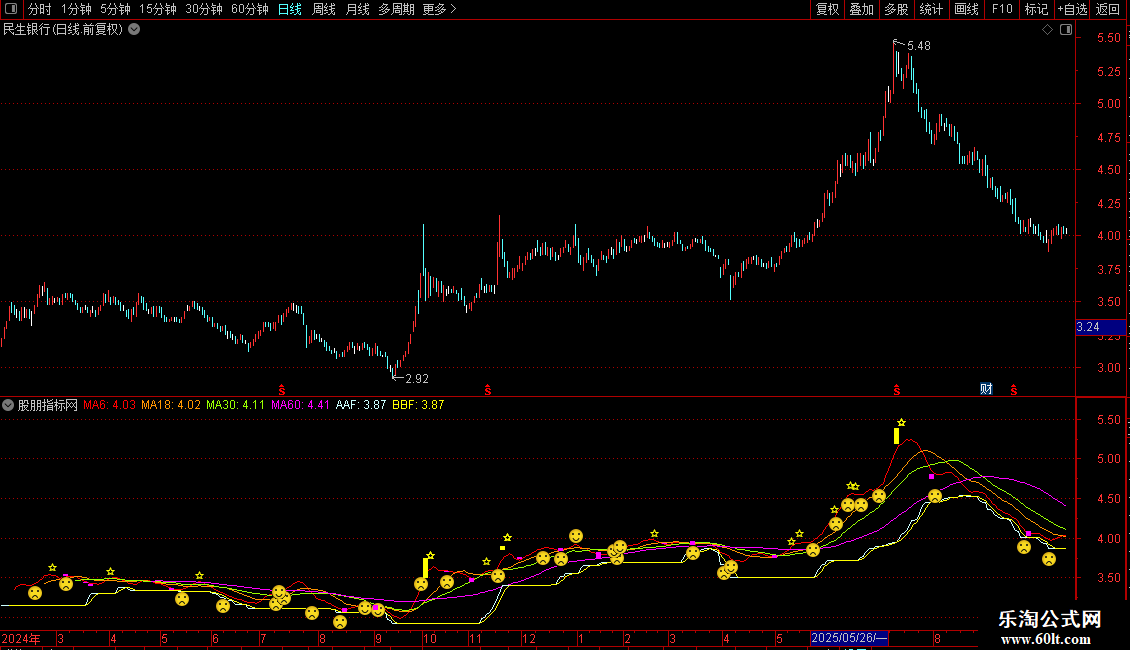Select the 1分钟 period

76,9
